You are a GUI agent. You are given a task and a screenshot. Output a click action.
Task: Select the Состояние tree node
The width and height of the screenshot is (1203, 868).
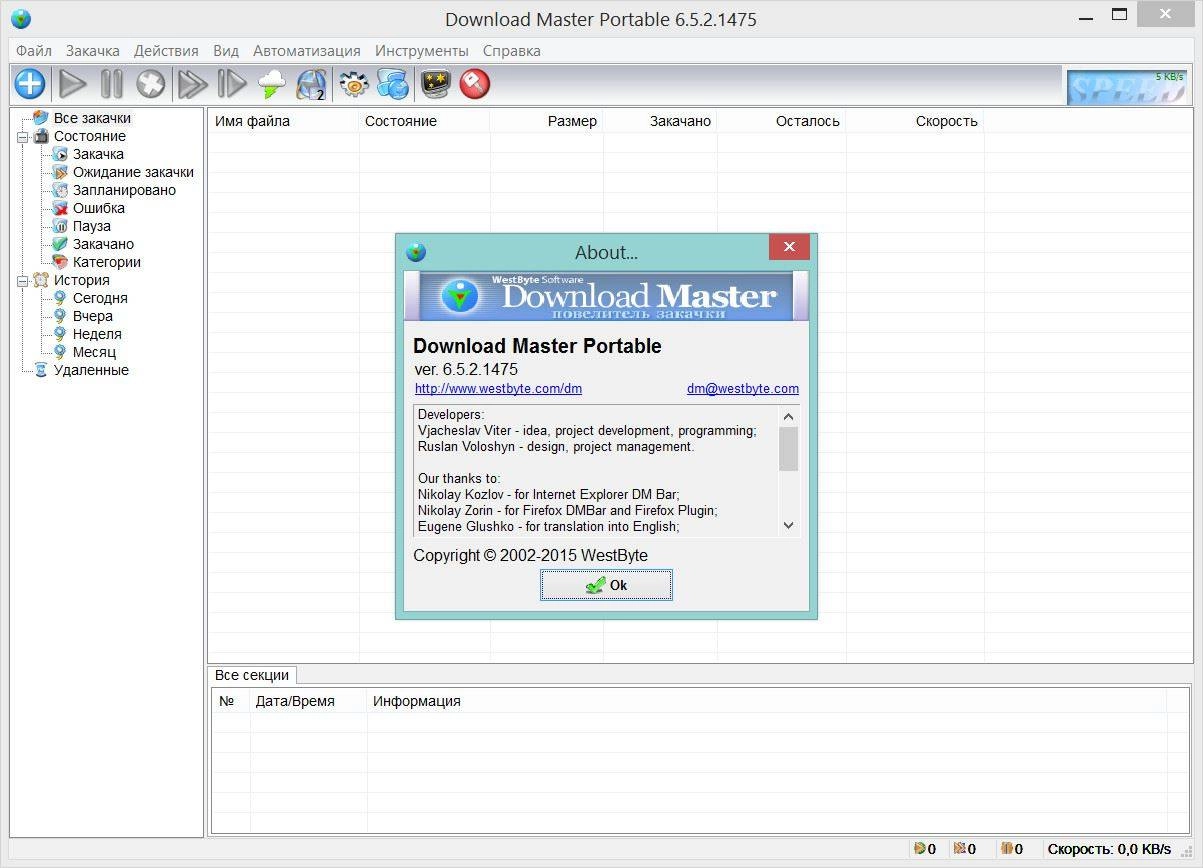90,136
